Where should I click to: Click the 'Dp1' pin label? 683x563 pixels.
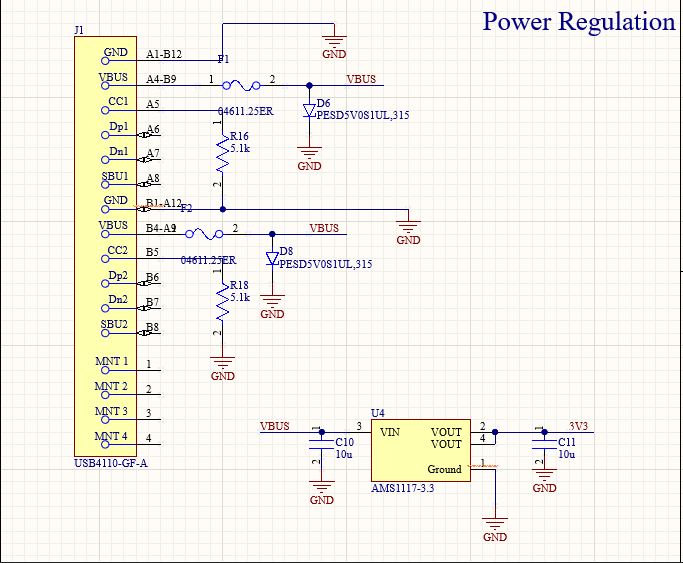(118, 126)
